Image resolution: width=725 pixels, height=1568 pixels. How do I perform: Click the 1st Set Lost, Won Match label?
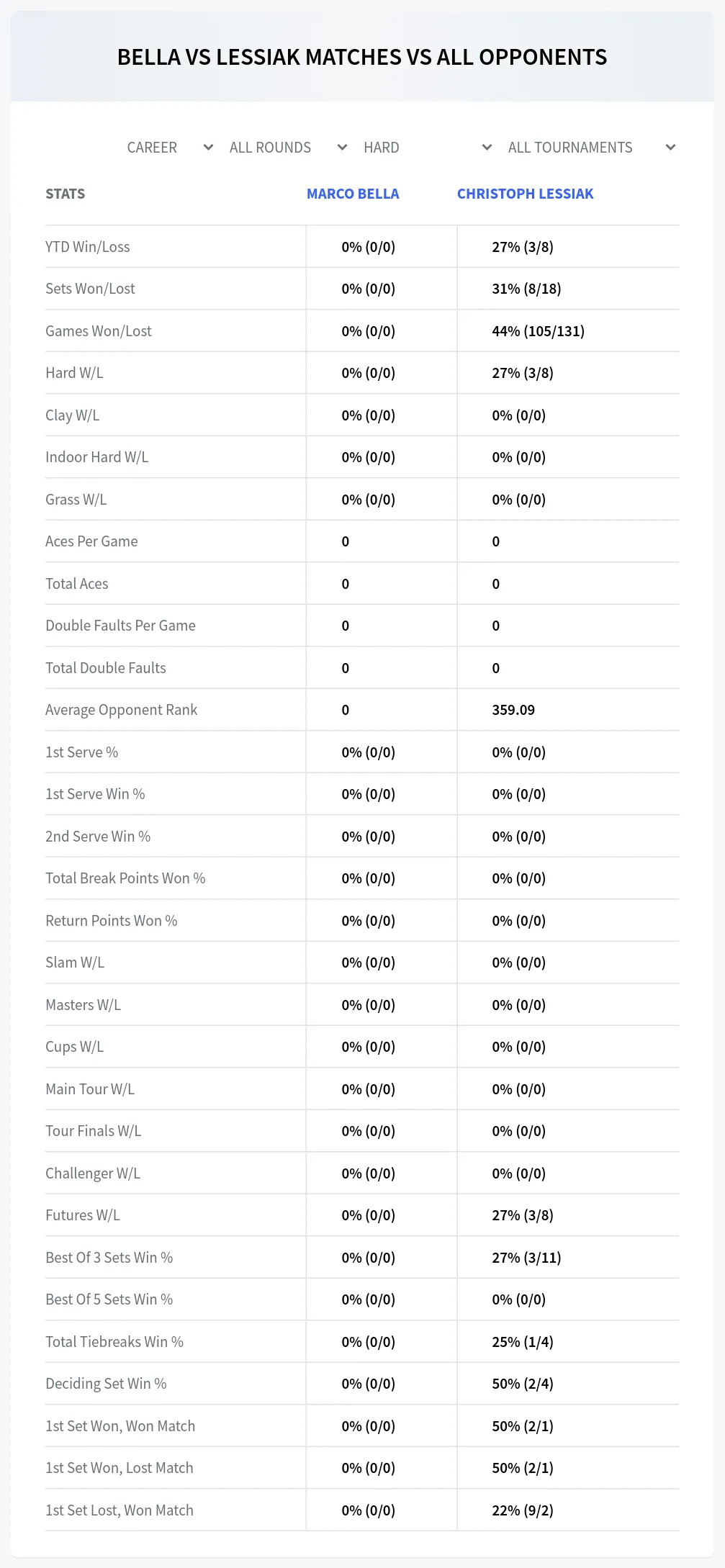click(120, 1510)
